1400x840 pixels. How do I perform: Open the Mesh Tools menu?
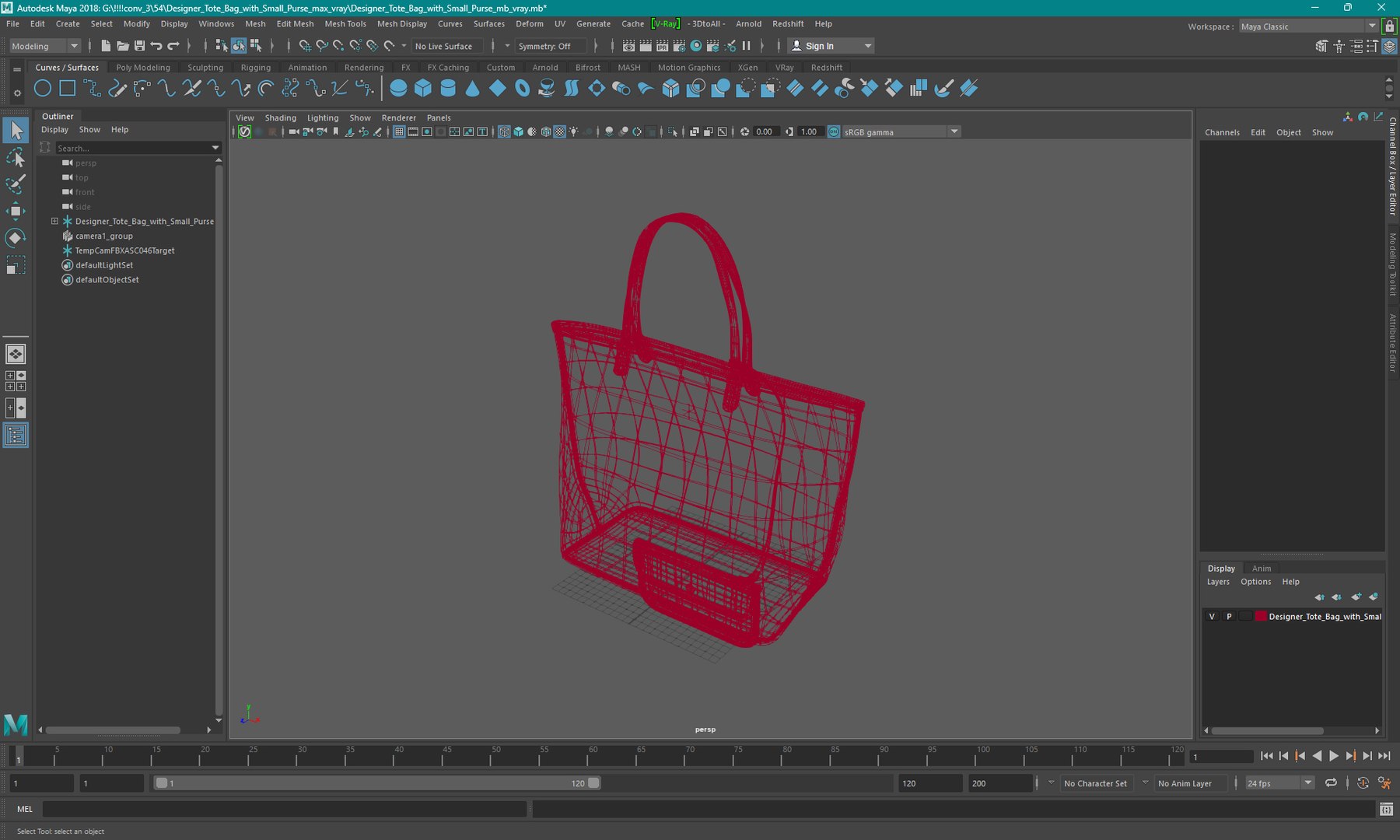click(345, 24)
